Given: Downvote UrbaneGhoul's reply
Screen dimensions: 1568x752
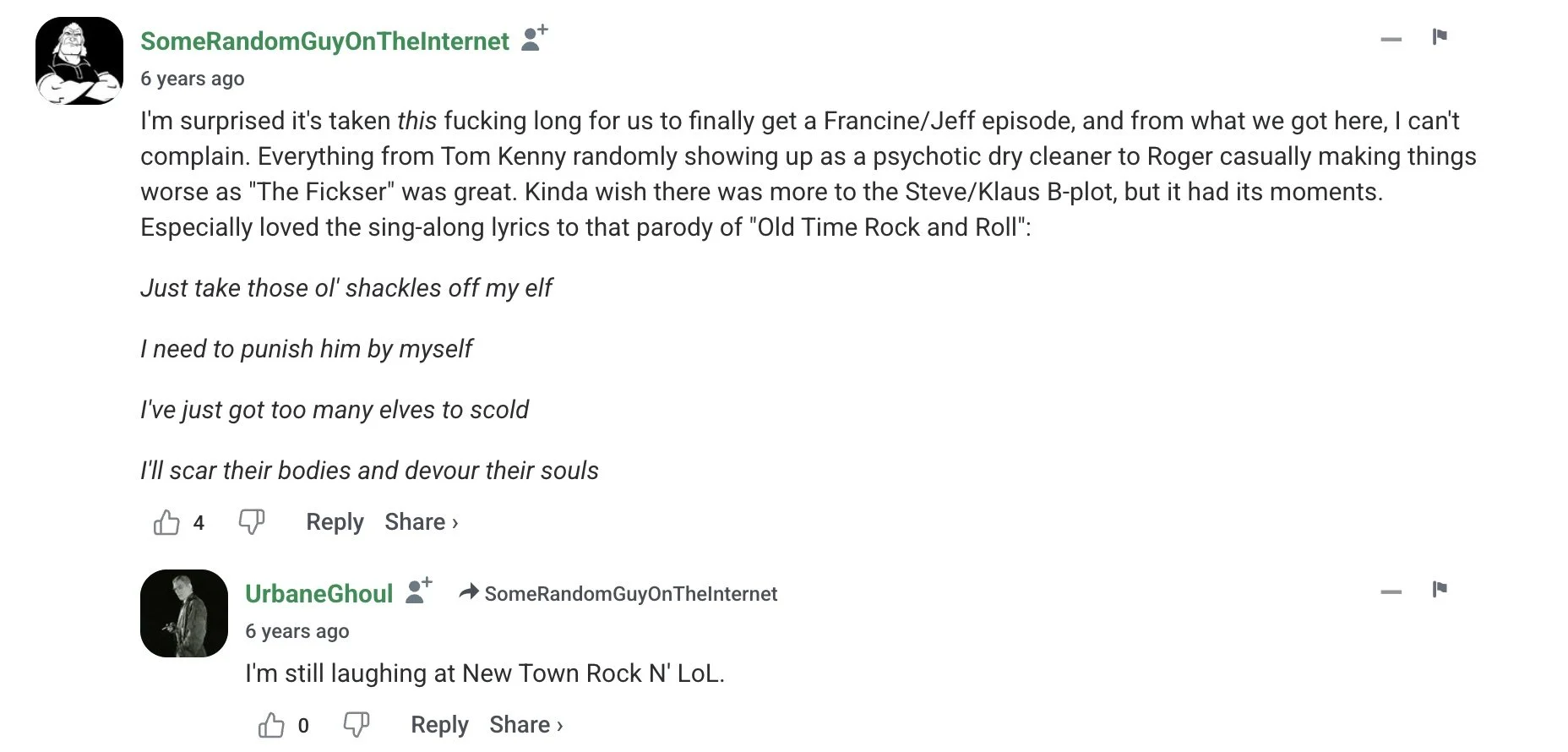Looking at the screenshot, I should click(x=357, y=725).
